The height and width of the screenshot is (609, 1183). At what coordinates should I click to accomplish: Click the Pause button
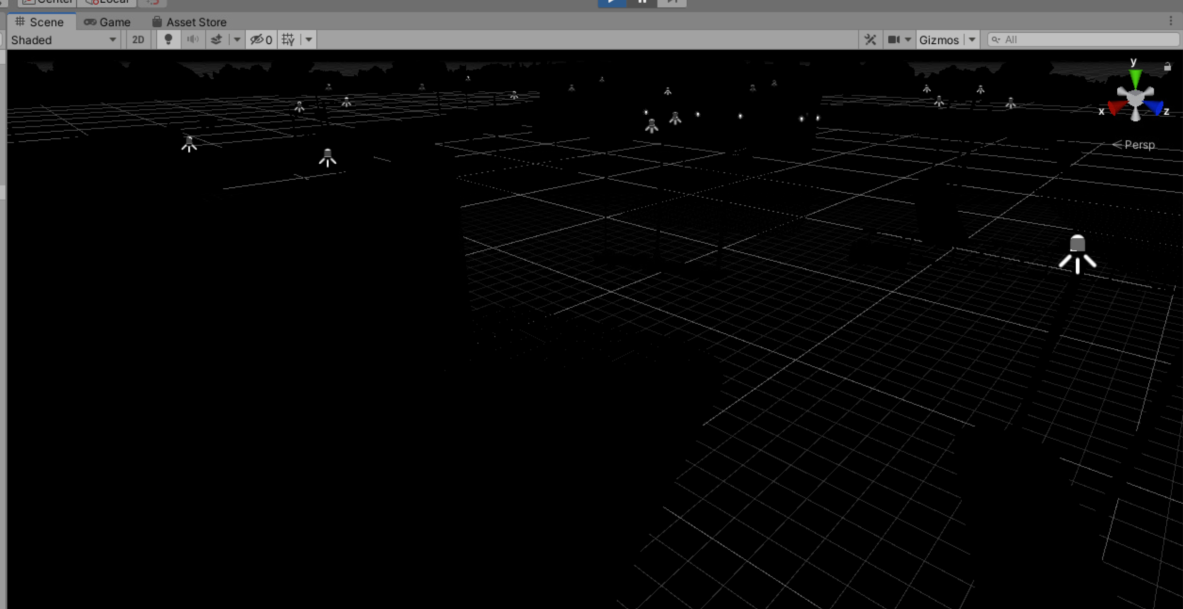642,2
